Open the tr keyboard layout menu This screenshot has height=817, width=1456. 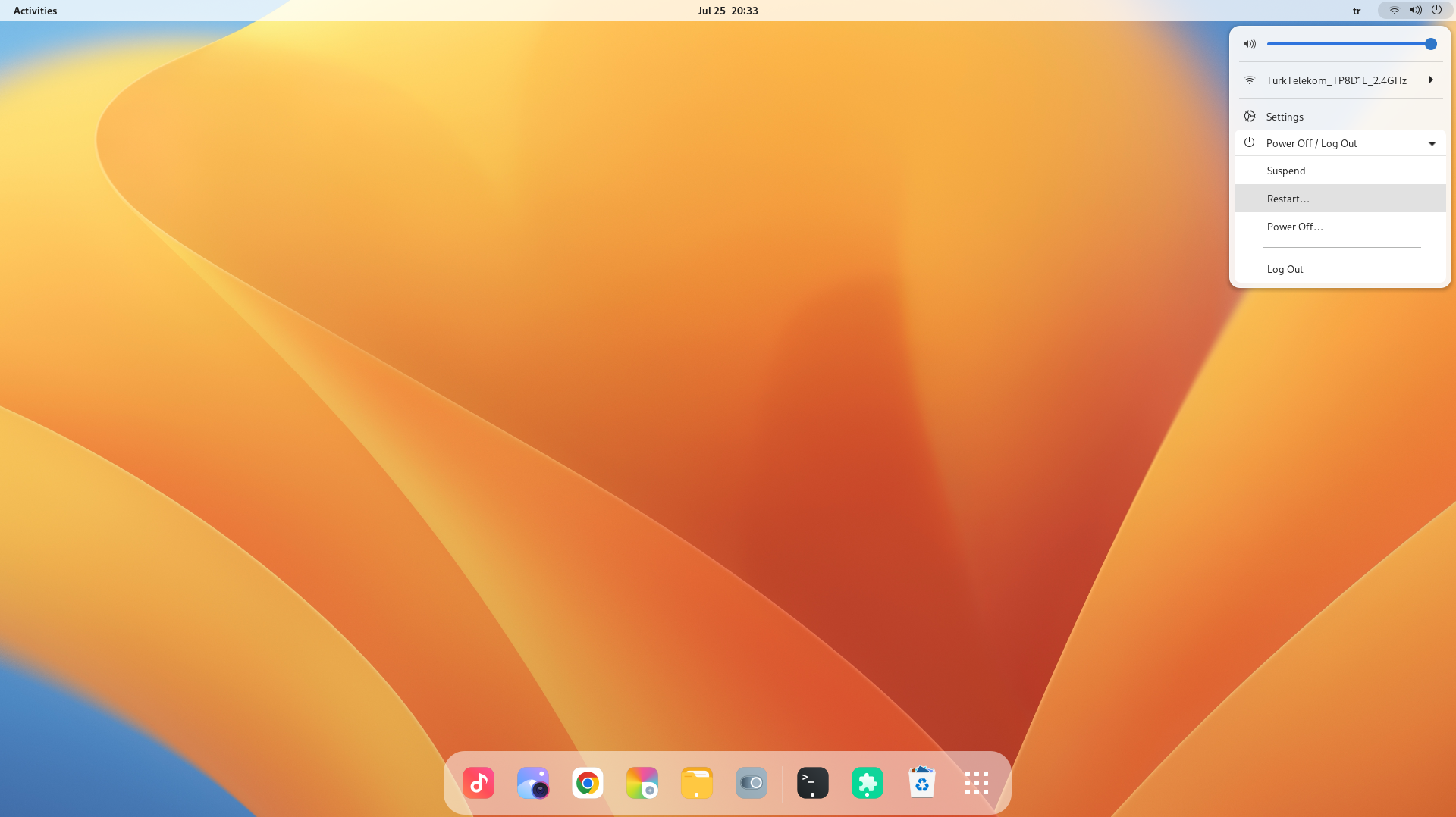click(x=1357, y=11)
